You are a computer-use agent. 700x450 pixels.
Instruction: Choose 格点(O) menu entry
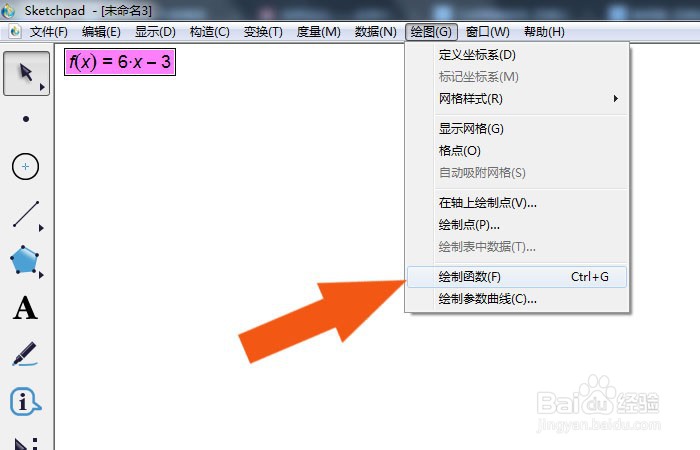[517, 150]
